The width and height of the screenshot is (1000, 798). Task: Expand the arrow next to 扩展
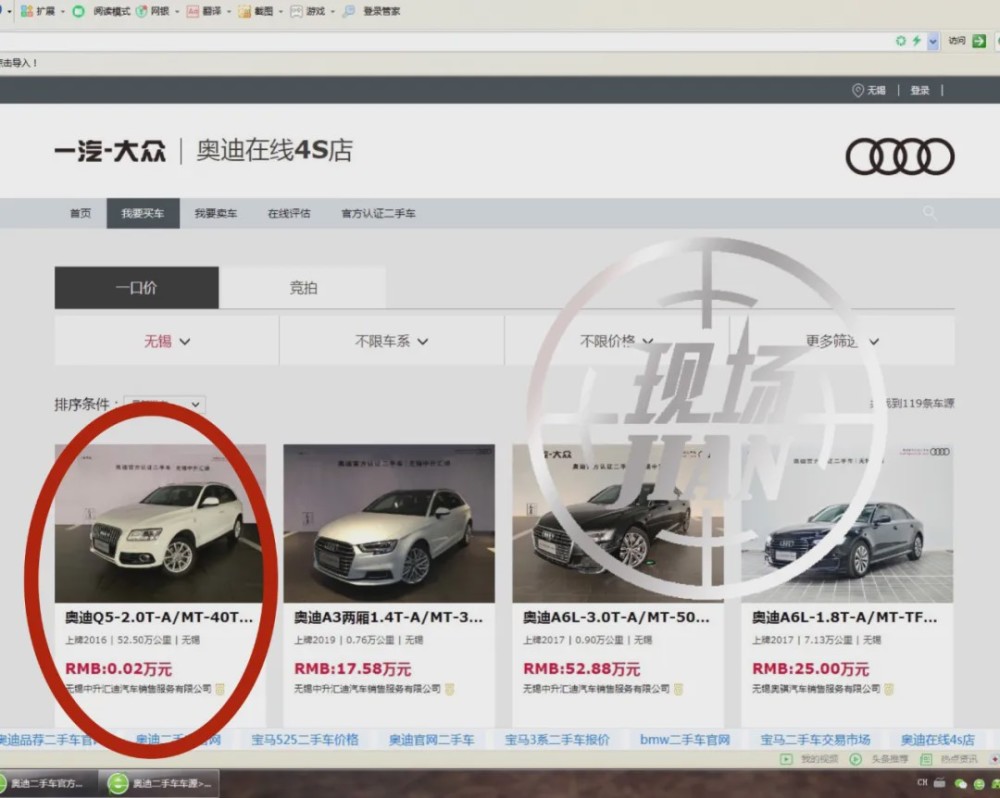[62, 11]
